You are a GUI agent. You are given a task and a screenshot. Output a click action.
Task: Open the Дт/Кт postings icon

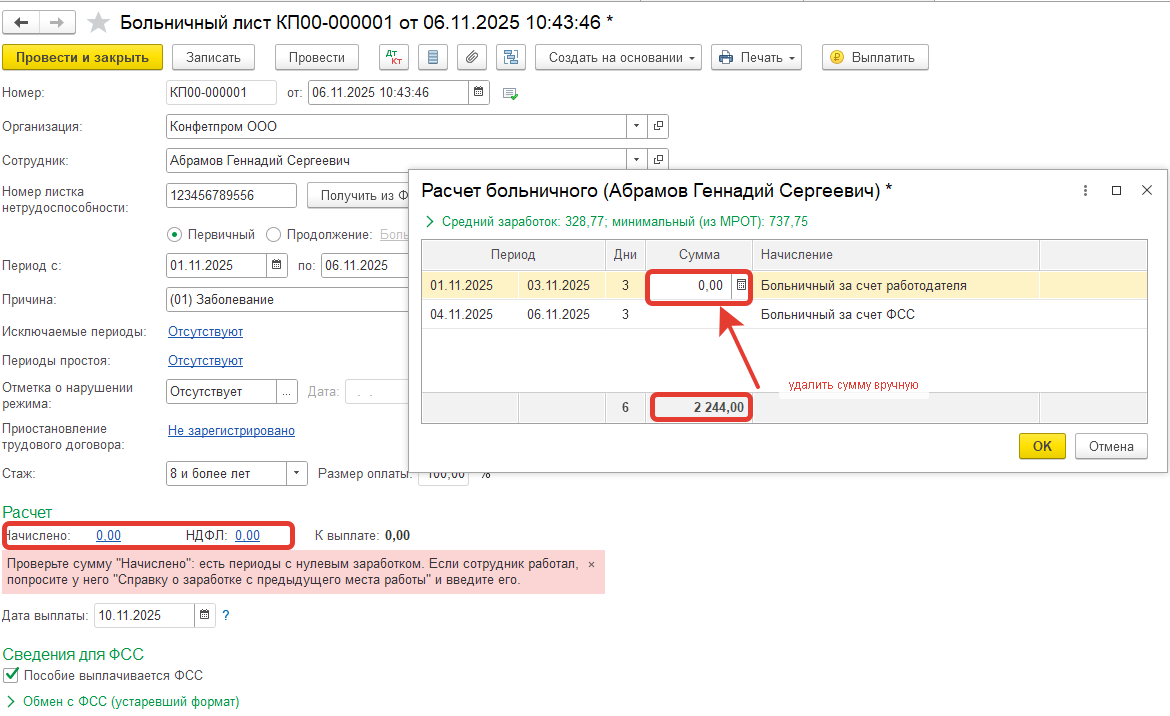tap(394, 57)
